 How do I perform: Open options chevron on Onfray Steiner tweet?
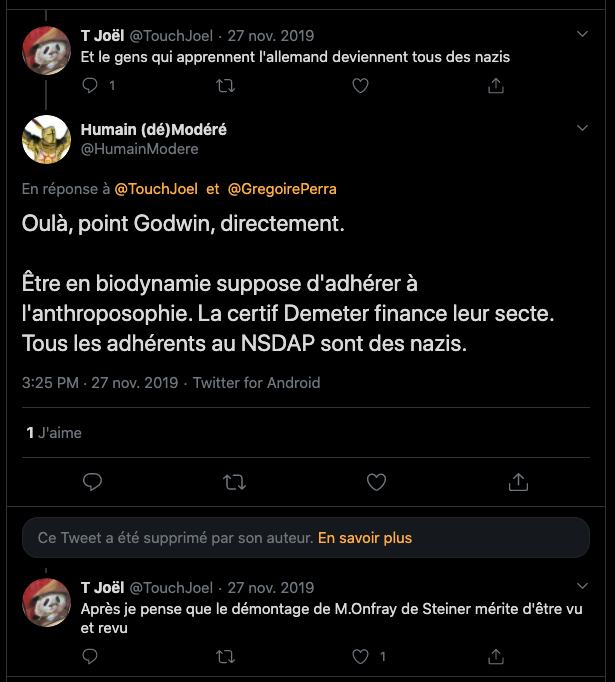[x=583, y=585]
